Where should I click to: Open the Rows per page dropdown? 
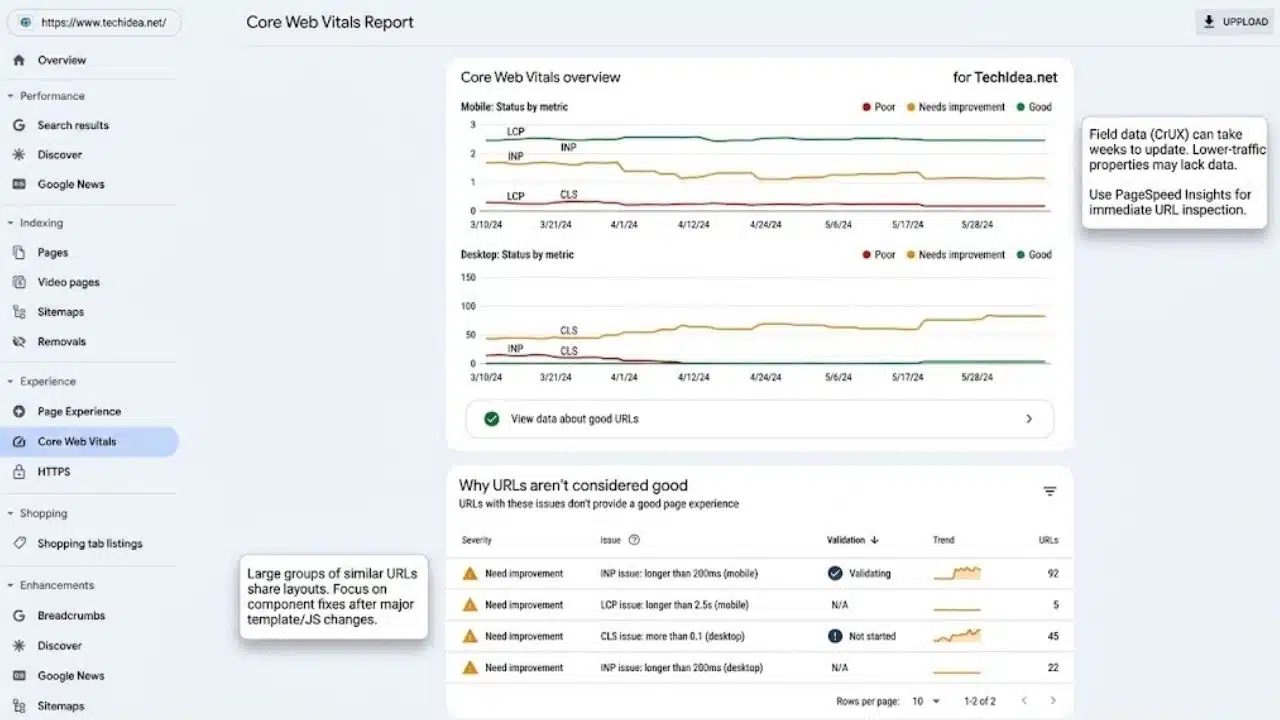point(925,701)
